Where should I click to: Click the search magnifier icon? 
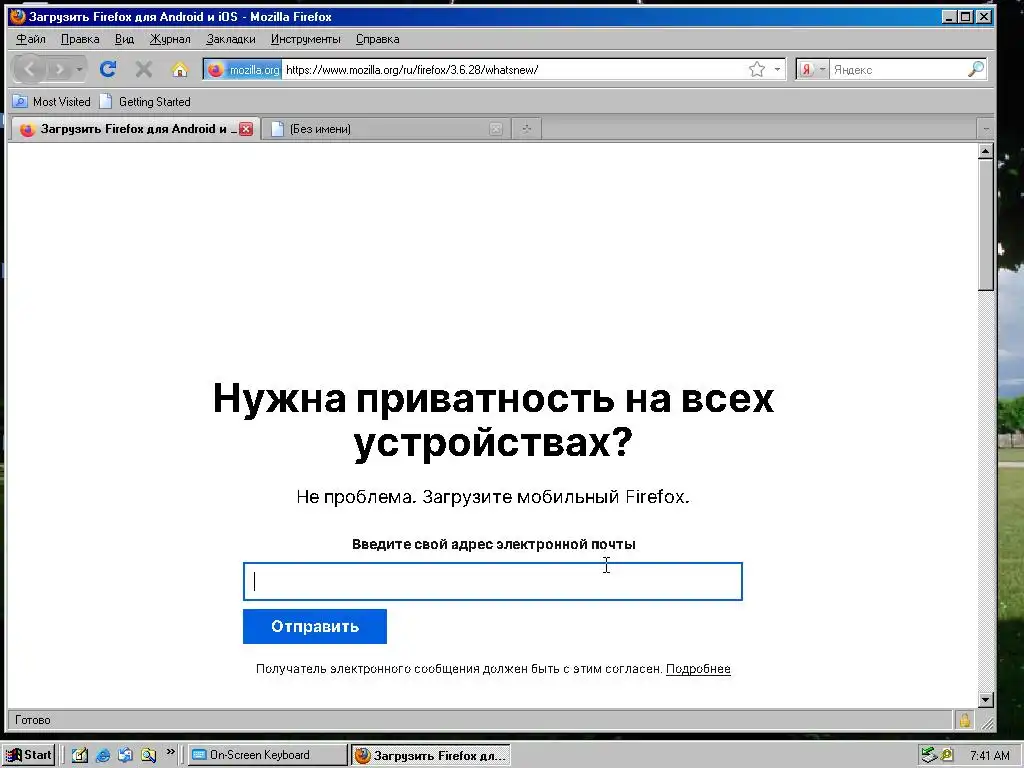click(976, 69)
